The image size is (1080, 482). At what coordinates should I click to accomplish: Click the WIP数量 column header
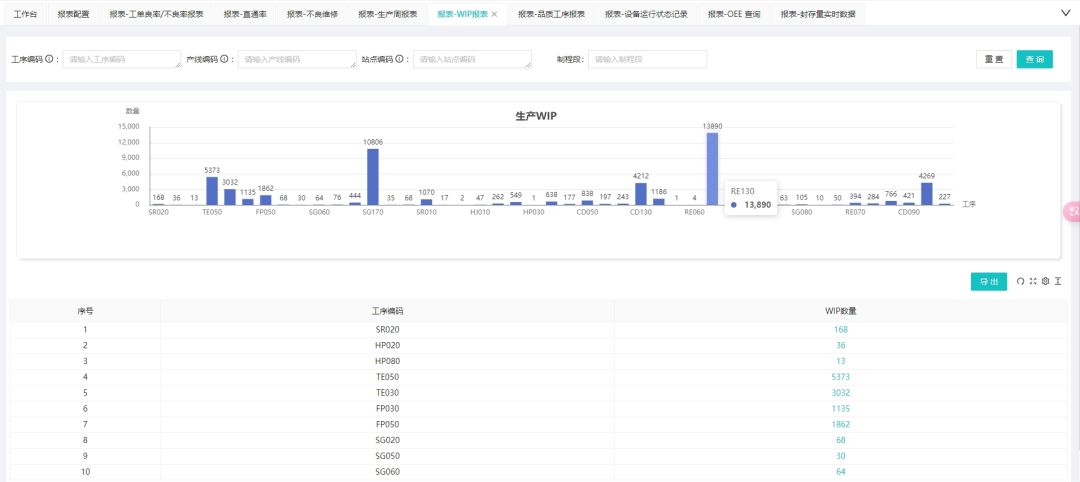(x=841, y=311)
